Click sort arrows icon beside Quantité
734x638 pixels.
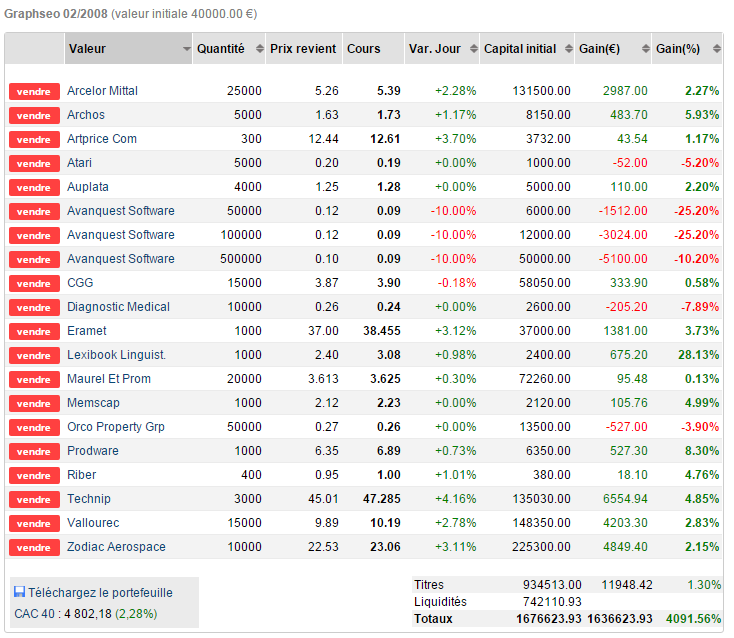click(259, 49)
